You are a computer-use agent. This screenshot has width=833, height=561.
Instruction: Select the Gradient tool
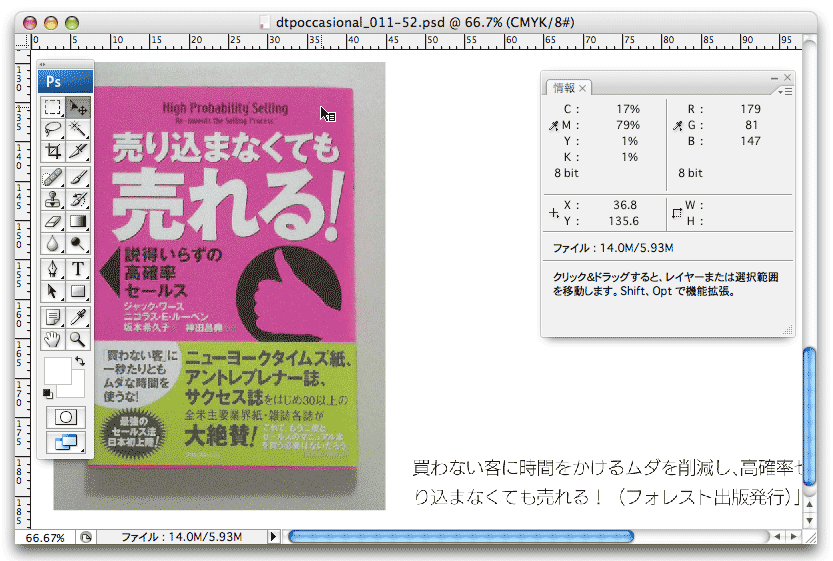click(x=78, y=221)
